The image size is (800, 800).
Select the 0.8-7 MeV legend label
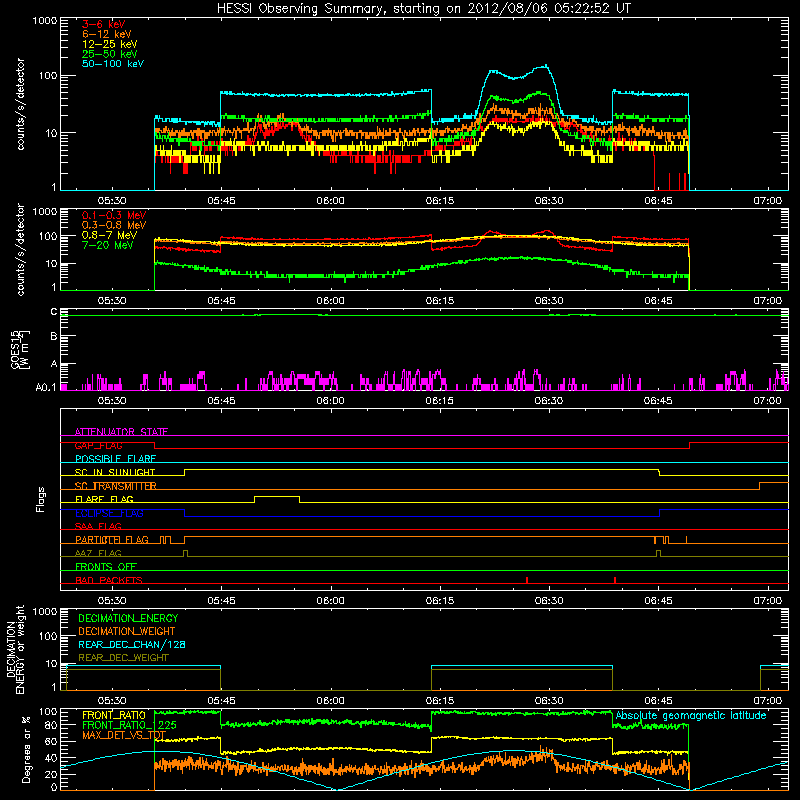coord(110,235)
